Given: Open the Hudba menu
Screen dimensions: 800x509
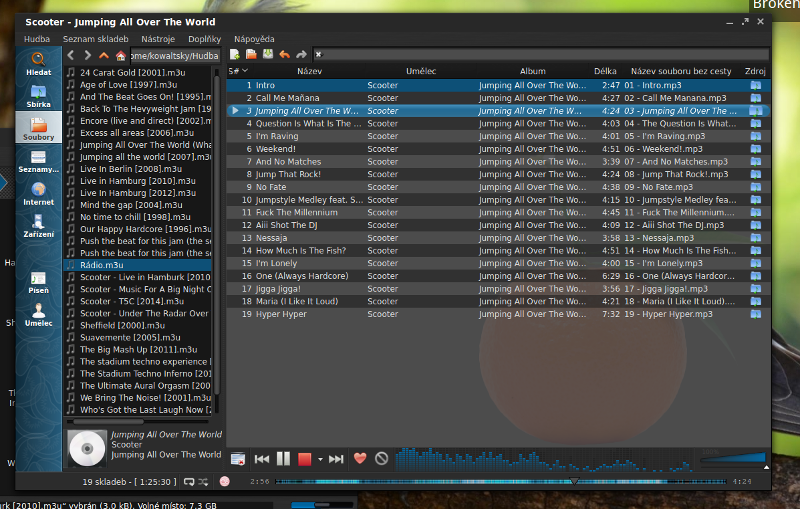Looking at the screenshot, I should click(x=37, y=39).
